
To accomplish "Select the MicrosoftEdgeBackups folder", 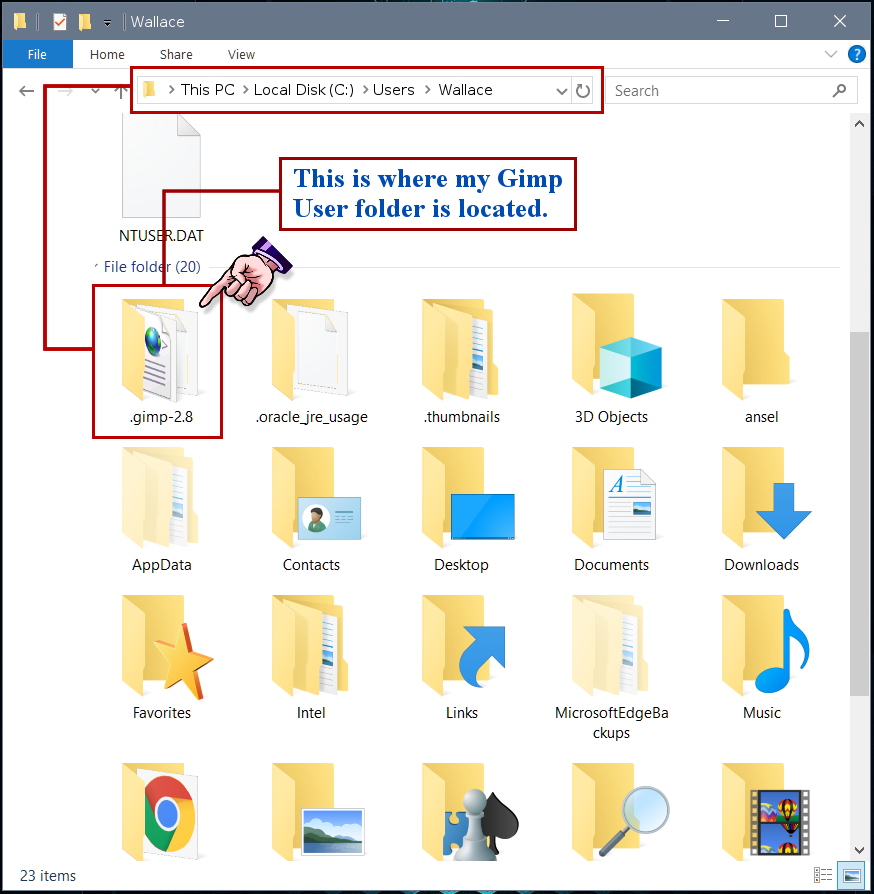I will point(611,667).
